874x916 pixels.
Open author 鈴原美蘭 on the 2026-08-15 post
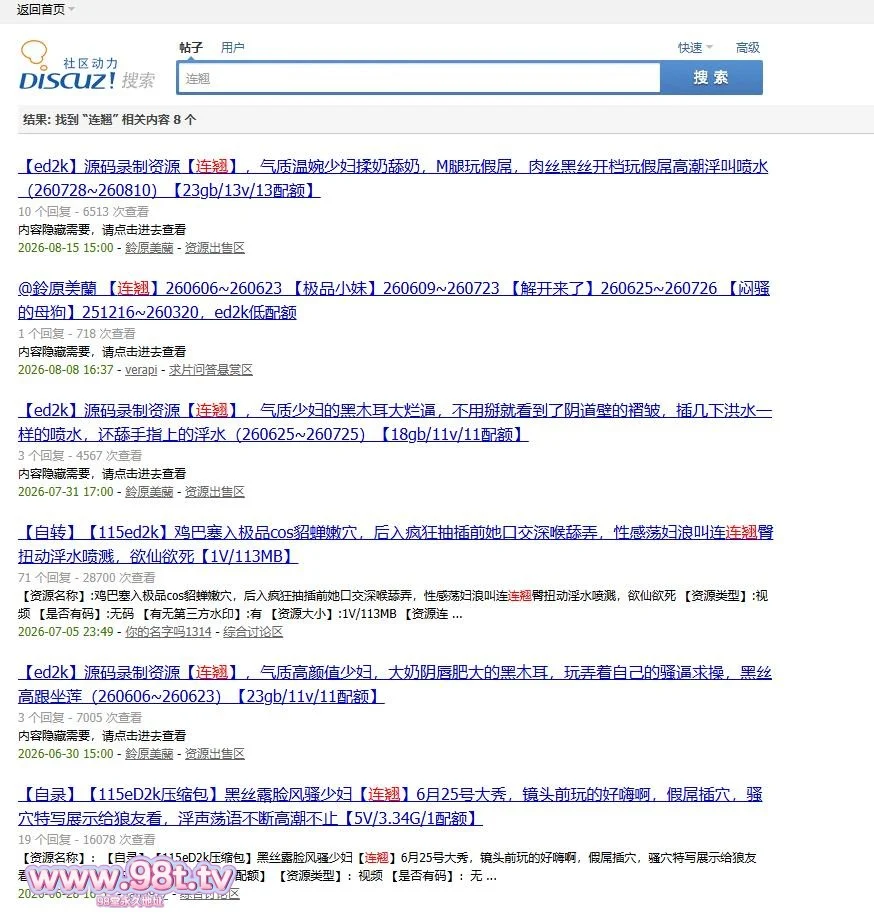click(149, 248)
